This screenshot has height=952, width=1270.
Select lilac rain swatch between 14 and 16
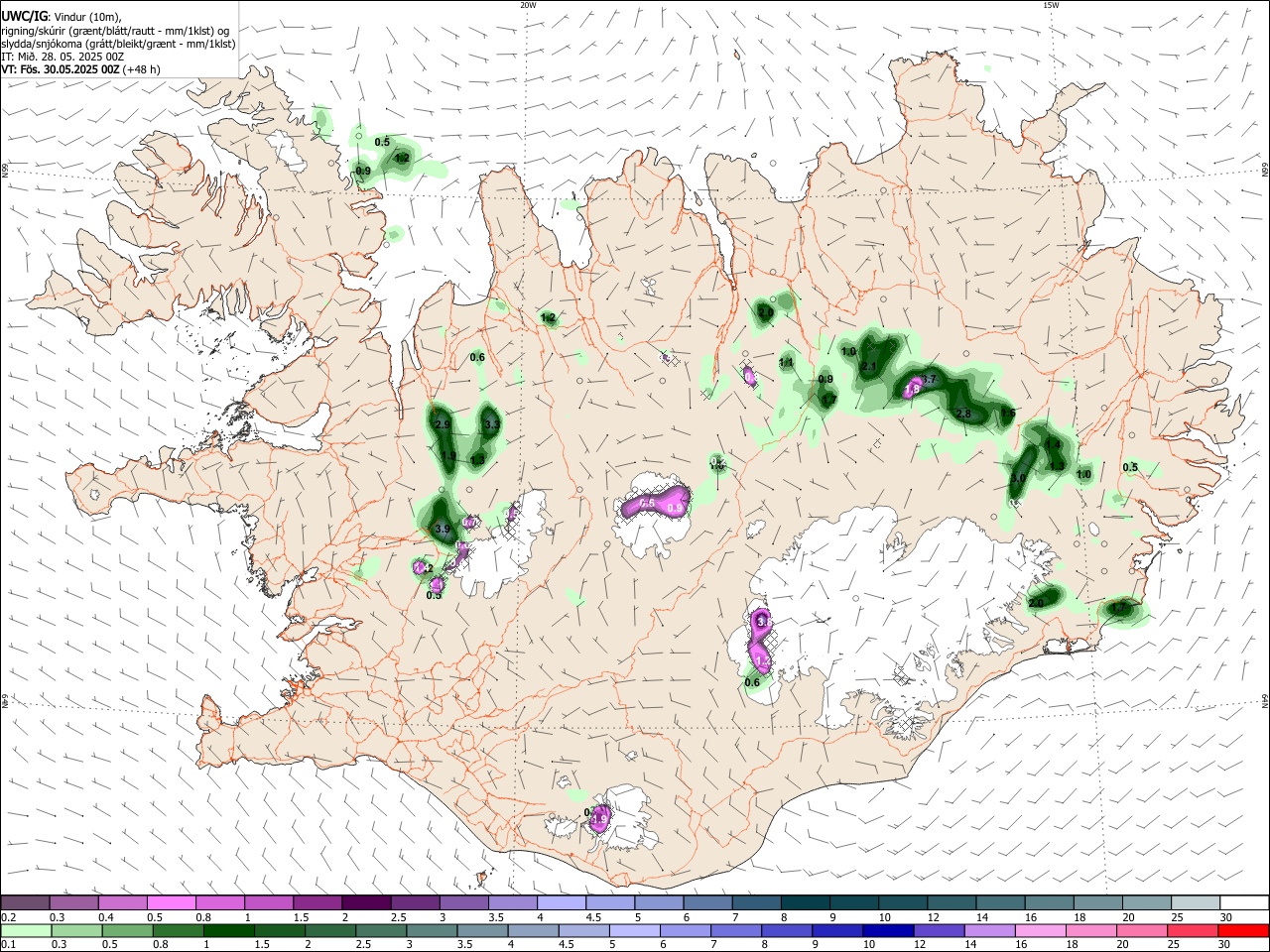(990, 930)
